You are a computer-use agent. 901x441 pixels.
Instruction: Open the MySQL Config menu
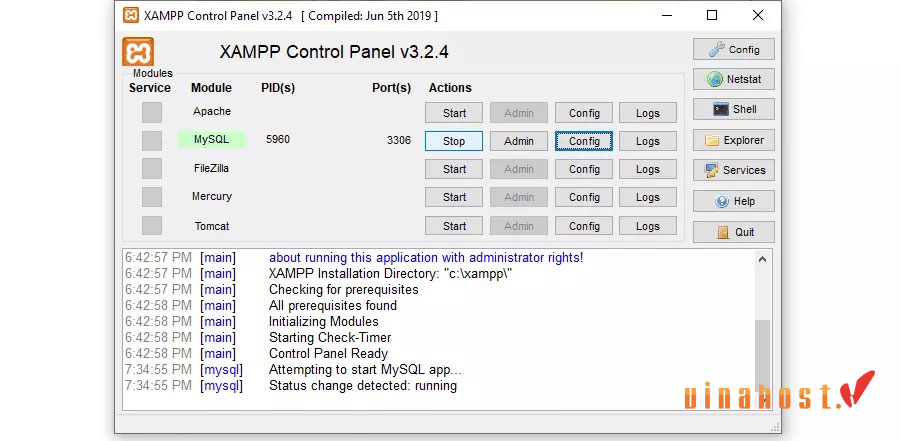tap(584, 141)
